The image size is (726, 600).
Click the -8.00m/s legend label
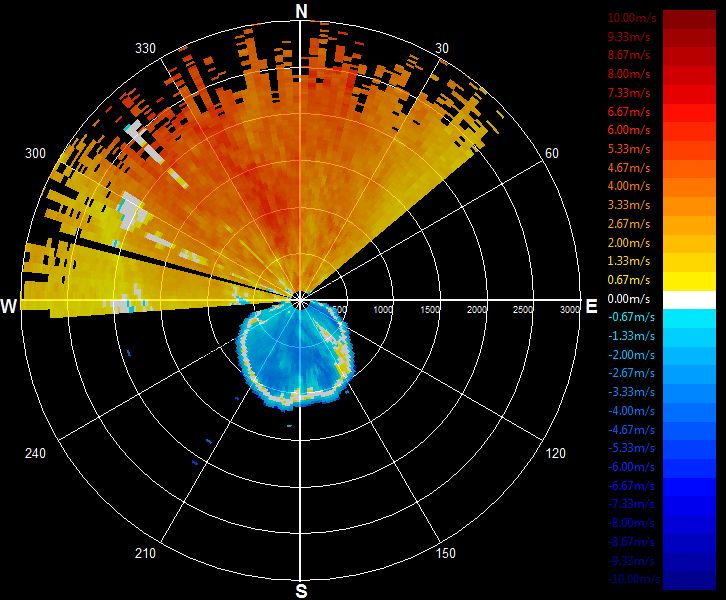[x=631, y=523]
